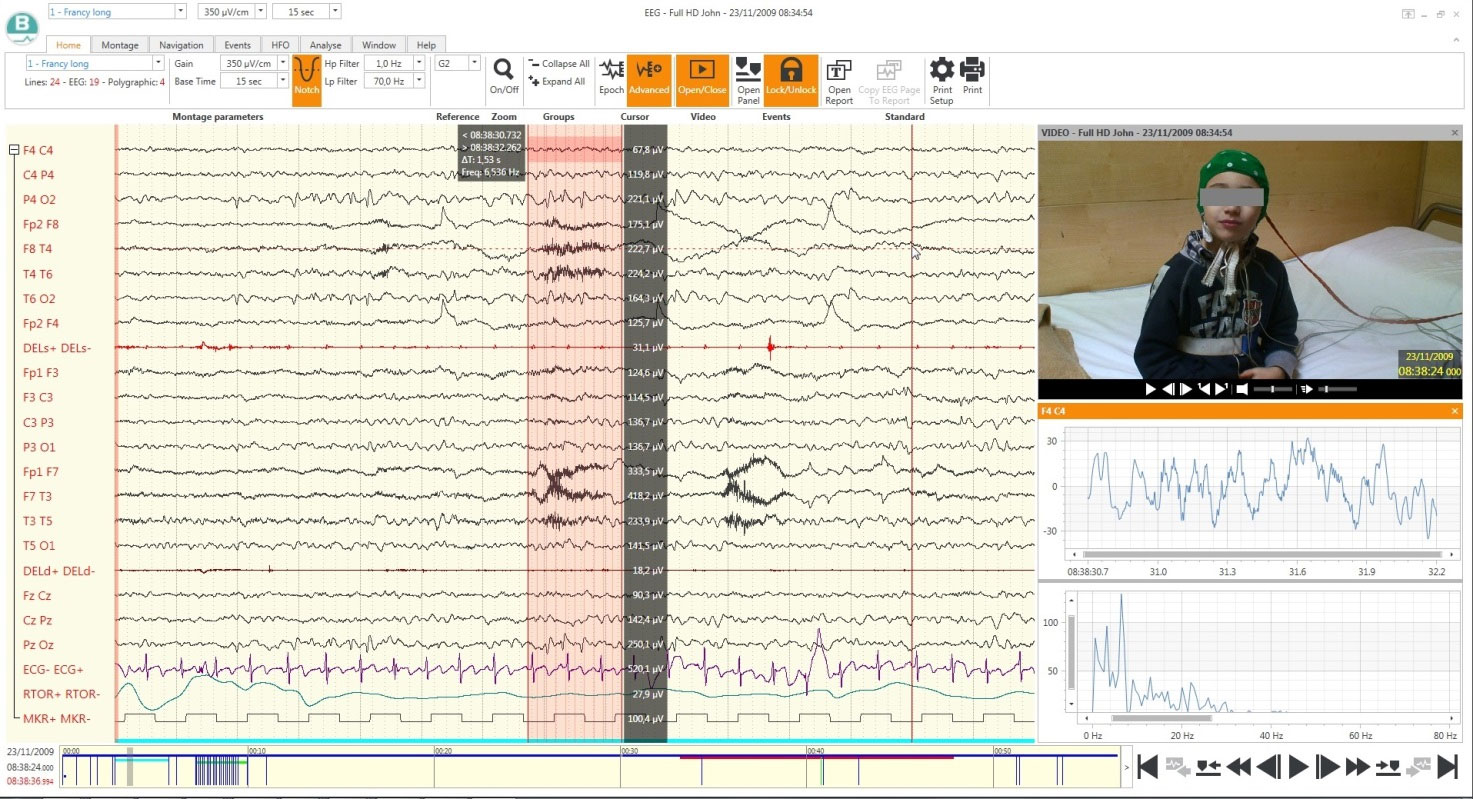The width and height of the screenshot is (1473, 799).
Task: Click the Home tab
Action: coord(68,45)
